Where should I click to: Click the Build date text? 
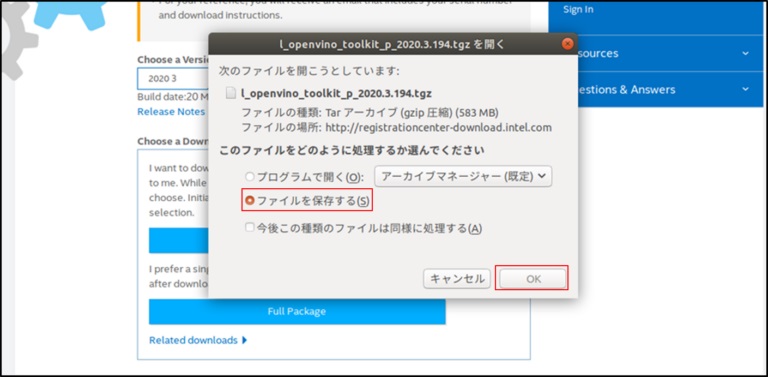(173, 96)
